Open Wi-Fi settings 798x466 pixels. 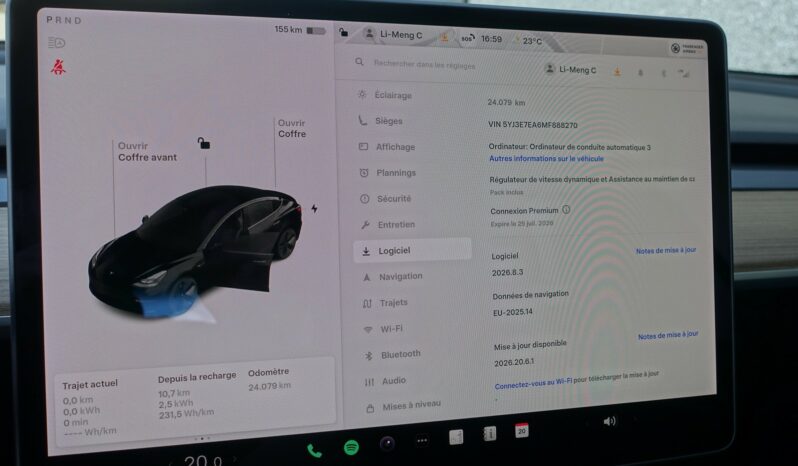383,329
